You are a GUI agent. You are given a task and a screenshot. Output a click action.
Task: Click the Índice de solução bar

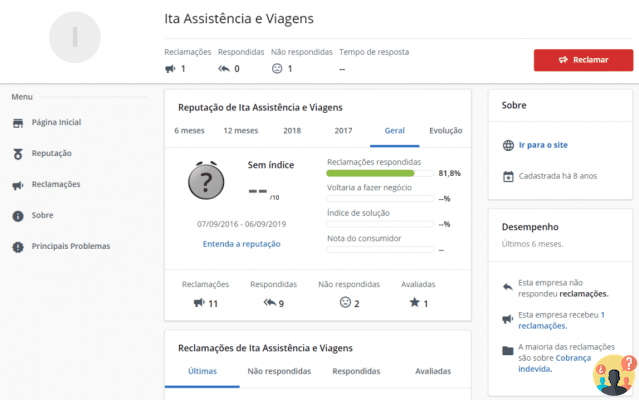point(380,224)
